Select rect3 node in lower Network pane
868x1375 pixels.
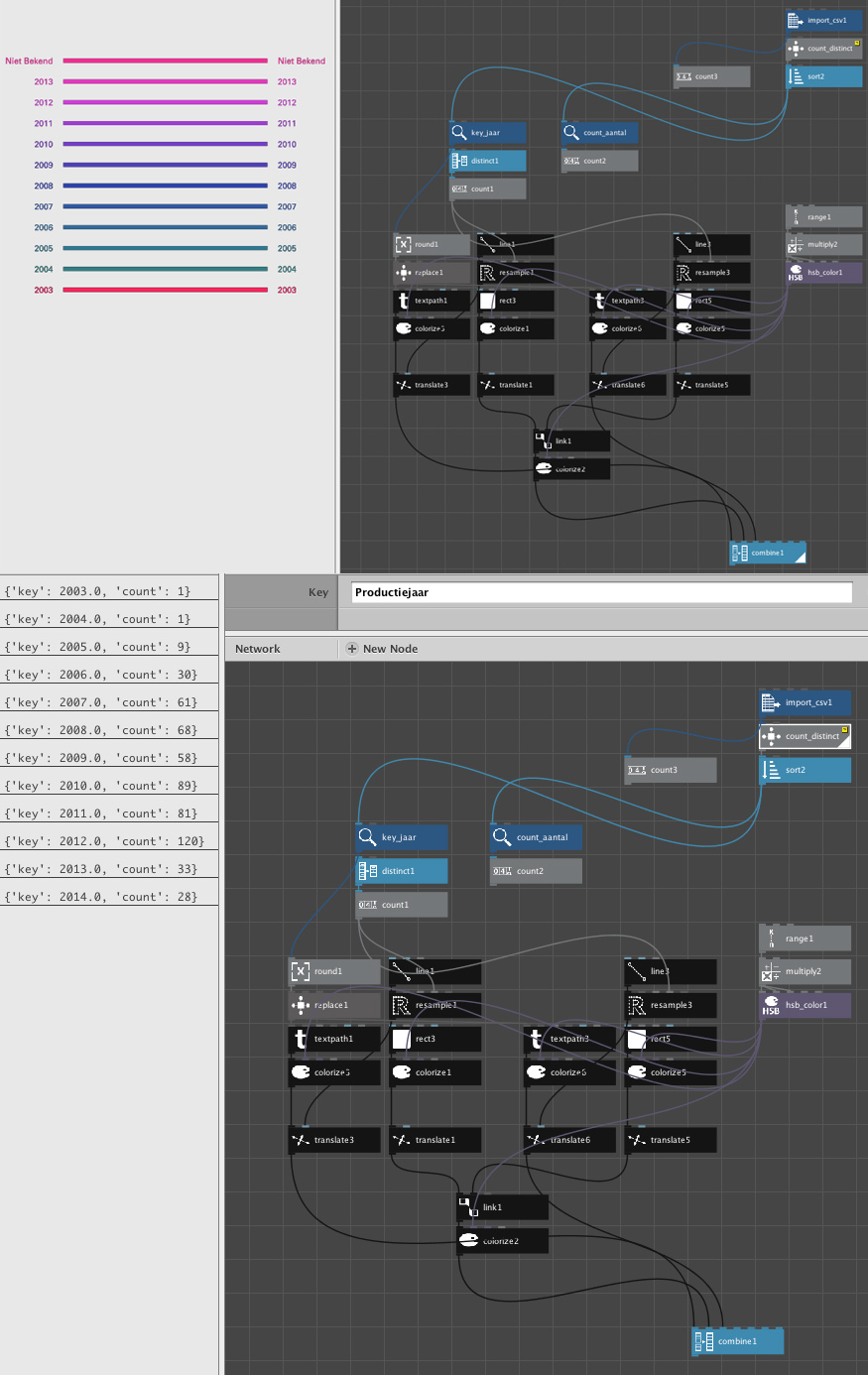pyautogui.click(x=435, y=1039)
